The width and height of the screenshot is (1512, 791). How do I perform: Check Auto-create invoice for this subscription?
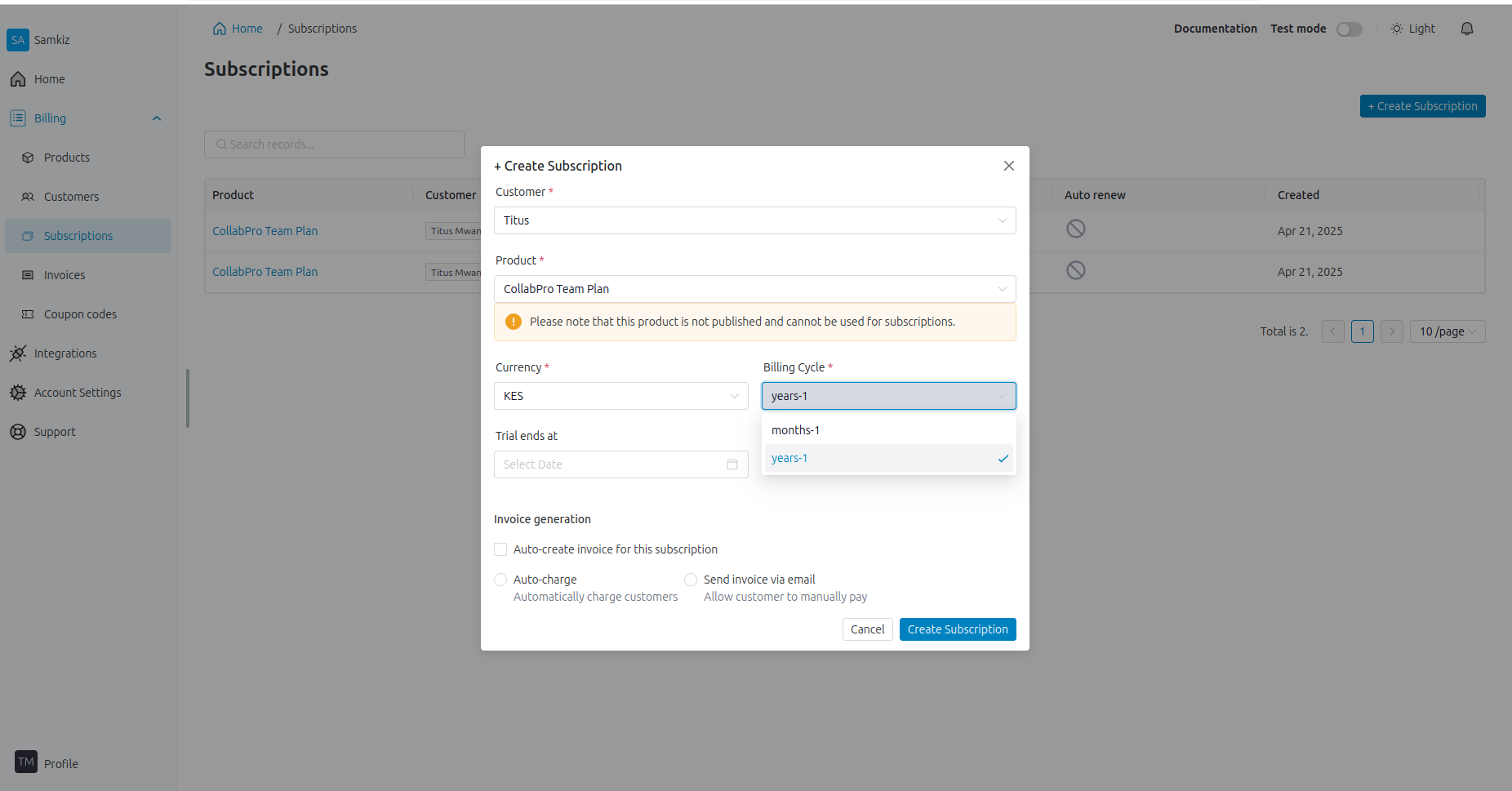point(500,549)
